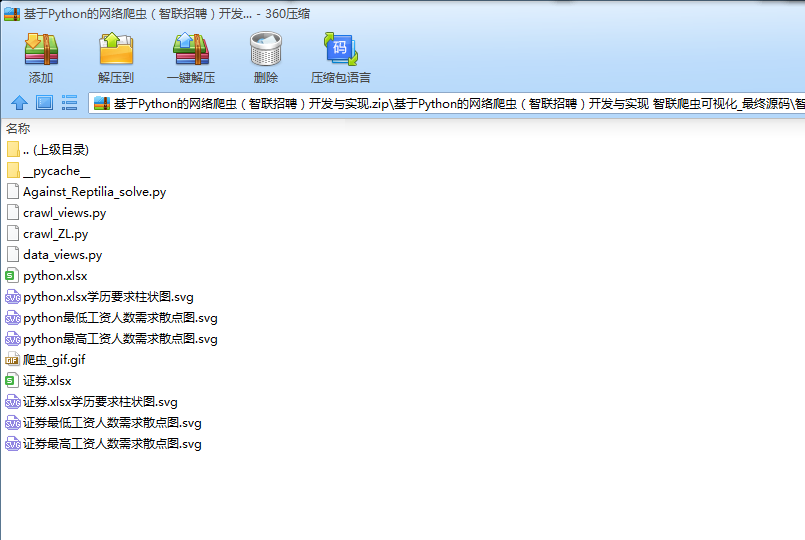Select the file name 证券.xlsx学历要求柱状图.svg
The image size is (805, 540).
[100, 402]
